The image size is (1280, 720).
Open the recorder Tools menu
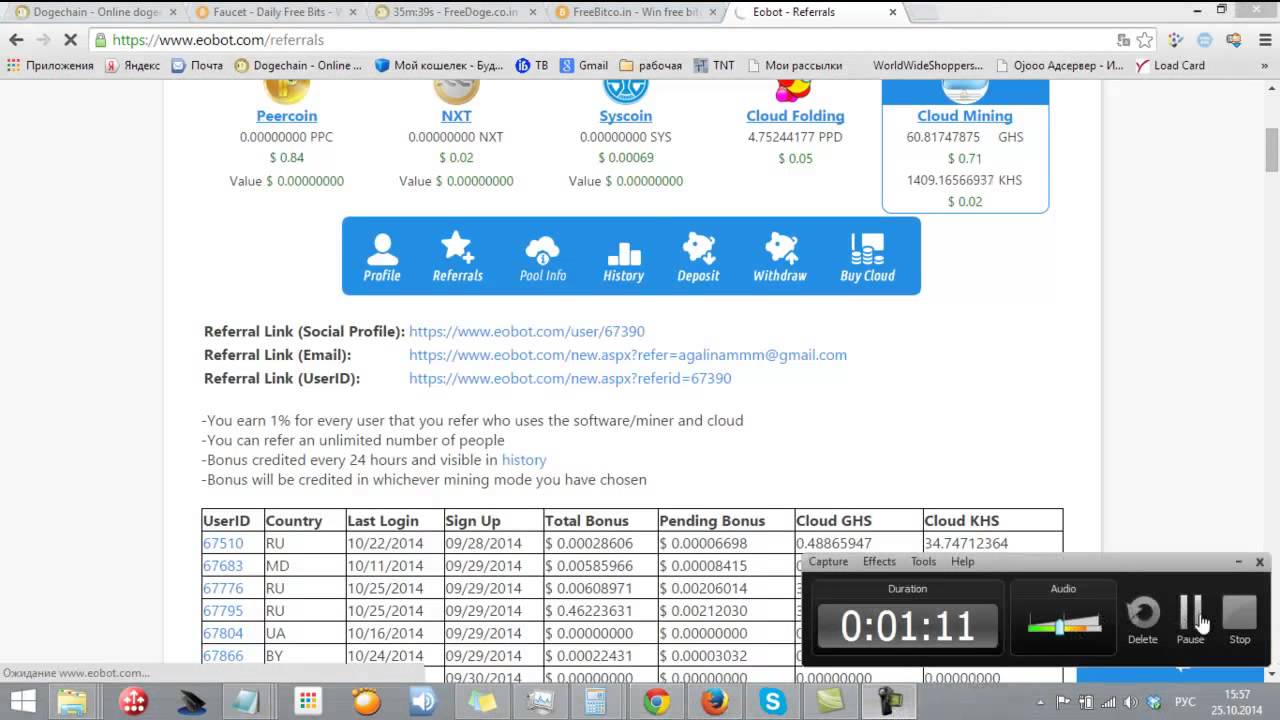[923, 562]
